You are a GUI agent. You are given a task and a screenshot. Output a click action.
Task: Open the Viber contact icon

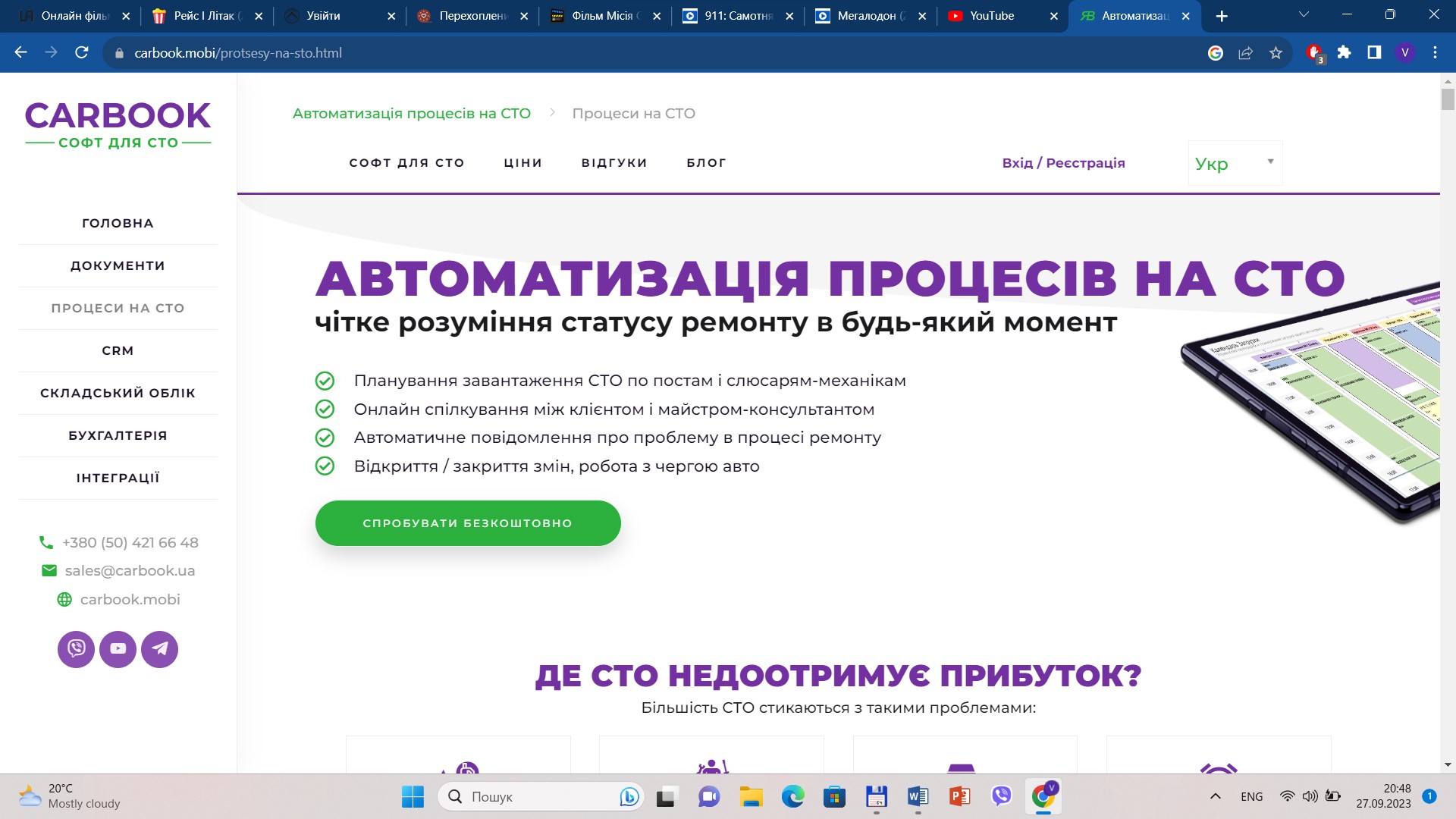pyautogui.click(x=76, y=649)
